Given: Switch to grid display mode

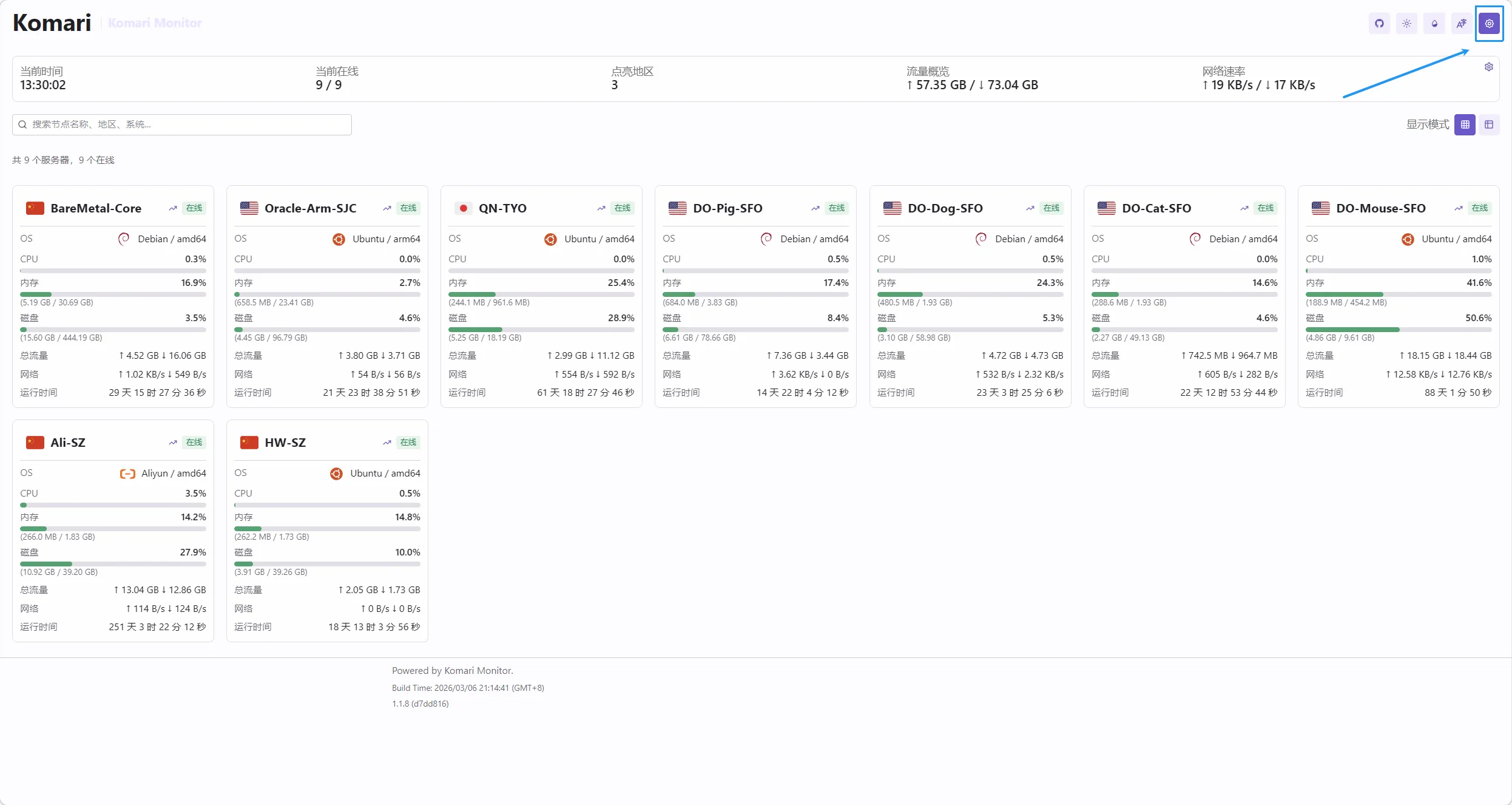Looking at the screenshot, I should pyautogui.click(x=1465, y=124).
